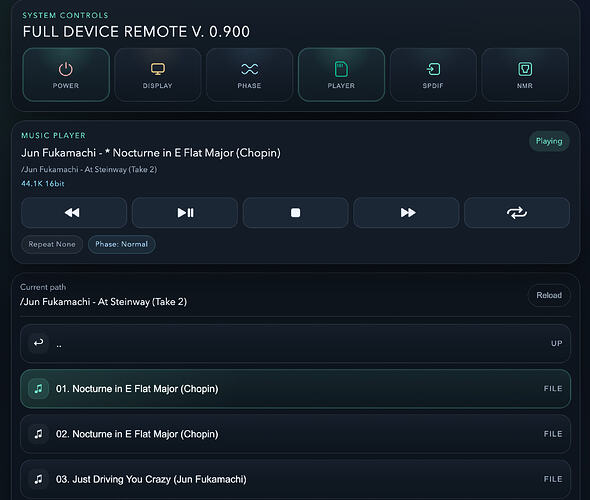Open 03. Just Driving You Crazy file
This screenshot has height=500, width=590.
click(295, 479)
